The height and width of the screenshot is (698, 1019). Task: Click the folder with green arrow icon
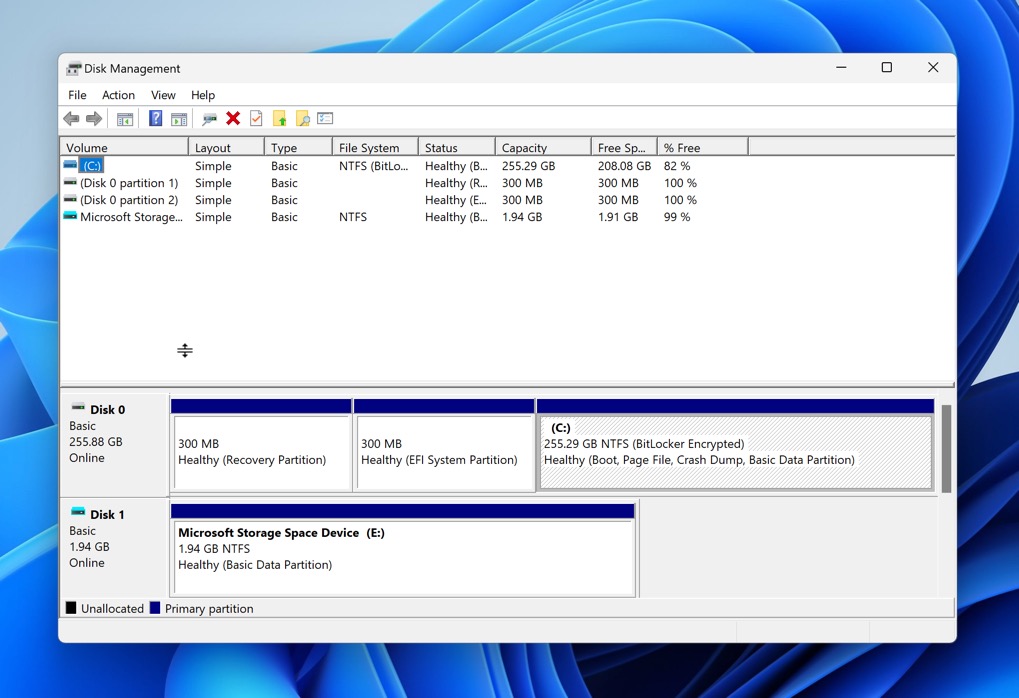[x=279, y=119]
